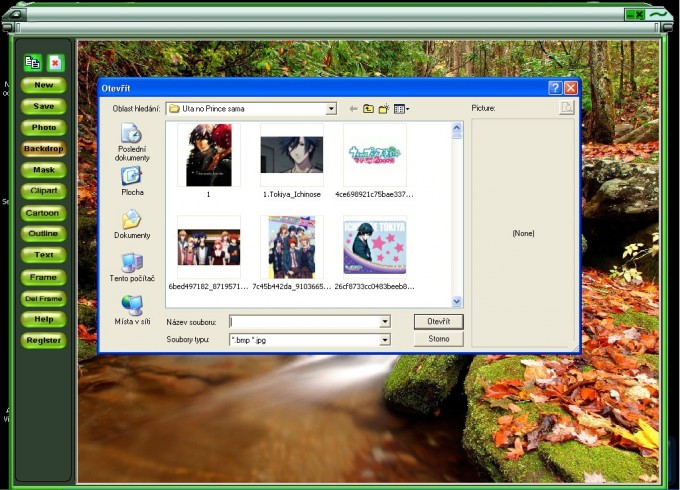Image resolution: width=680 pixels, height=490 pixels.
Task: Click the New button in sidebar
Action: 44,85
